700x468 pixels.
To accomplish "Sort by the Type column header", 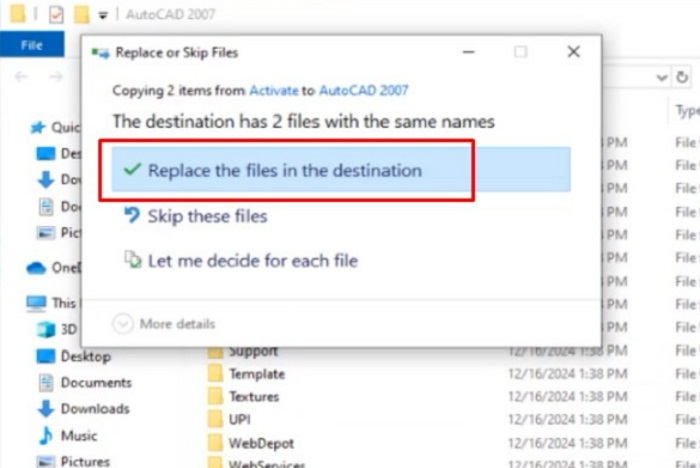I will (687, 111).
